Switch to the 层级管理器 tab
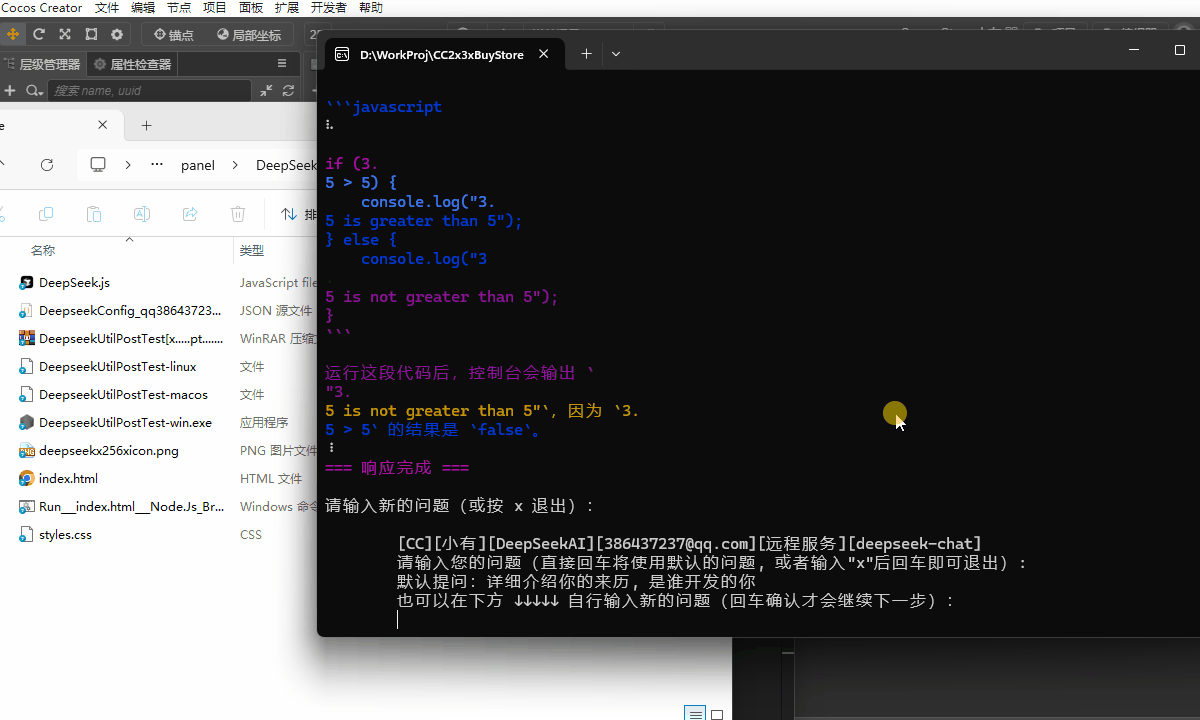Image resolution: width=1200 pixels, height=720 pixels. click(42, 64)
